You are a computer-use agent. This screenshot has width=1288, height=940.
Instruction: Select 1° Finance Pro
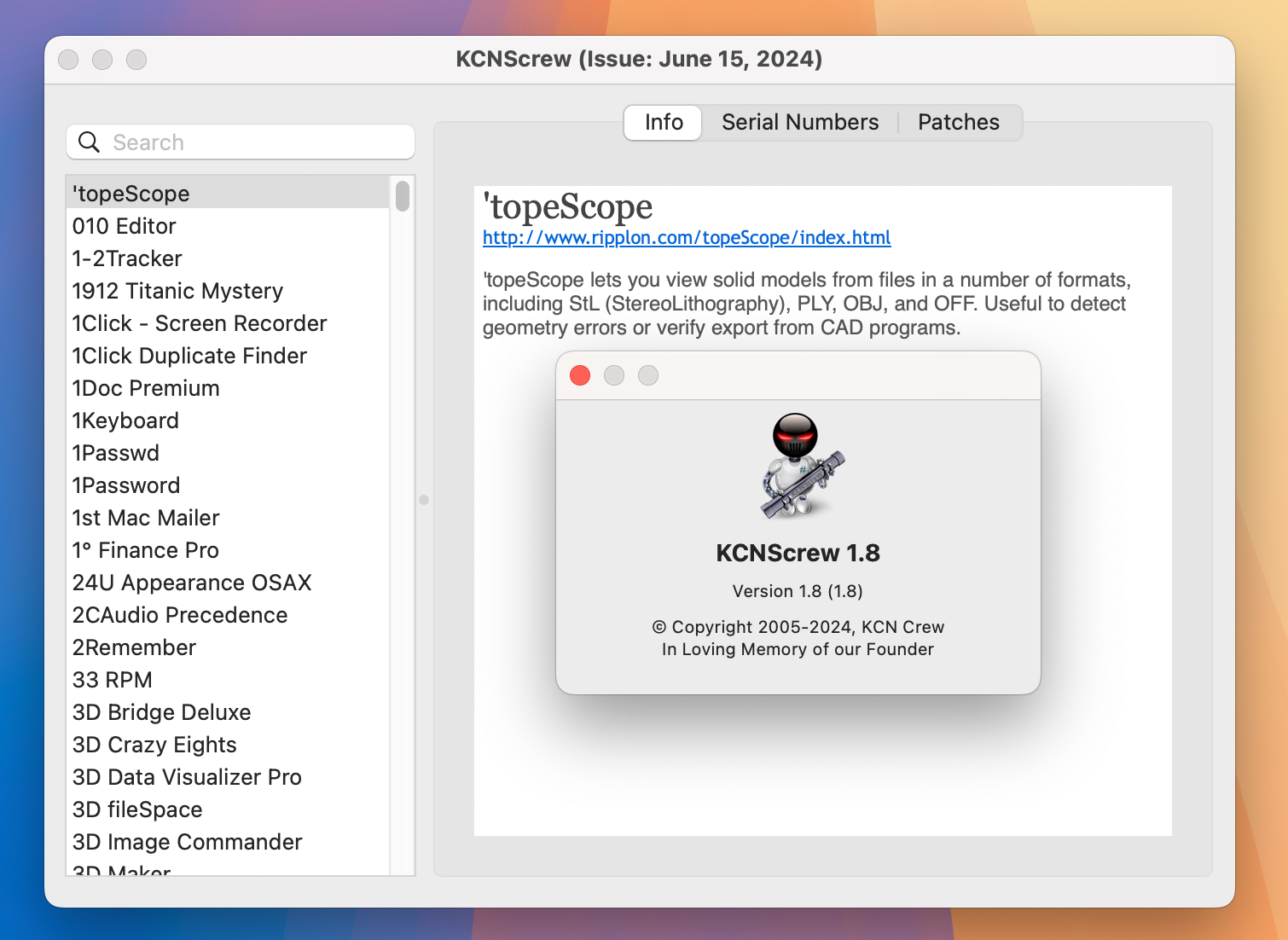coord(228,550)
